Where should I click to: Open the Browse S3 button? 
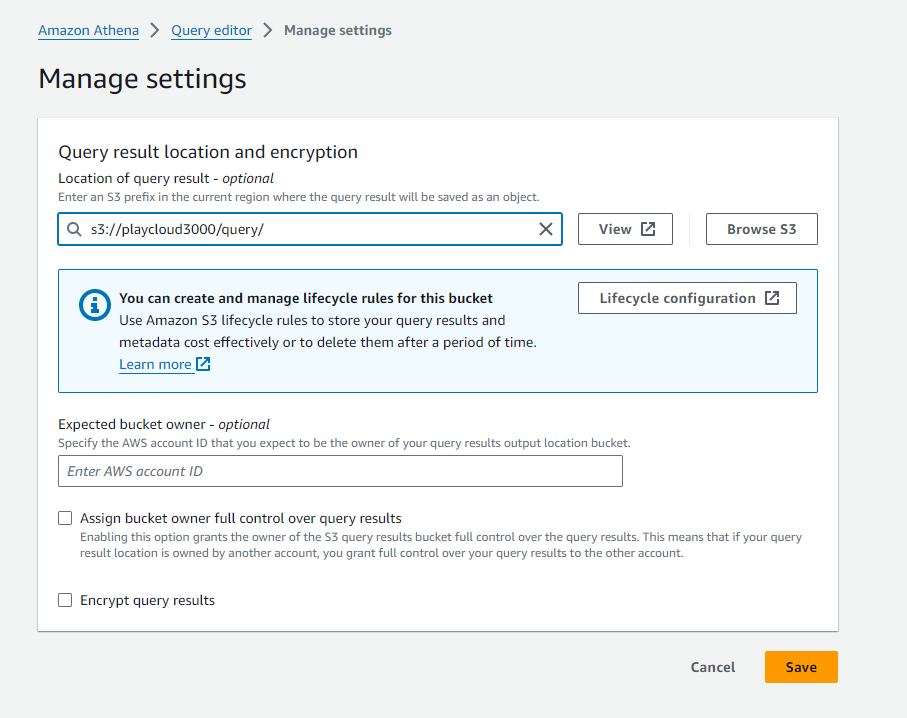[761, 229]
